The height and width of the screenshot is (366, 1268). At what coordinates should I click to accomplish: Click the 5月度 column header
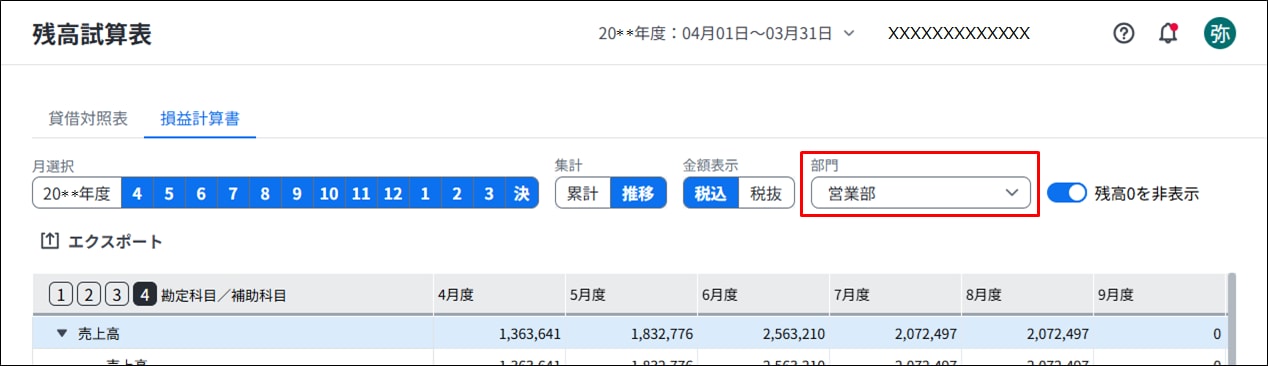(631, 295)
